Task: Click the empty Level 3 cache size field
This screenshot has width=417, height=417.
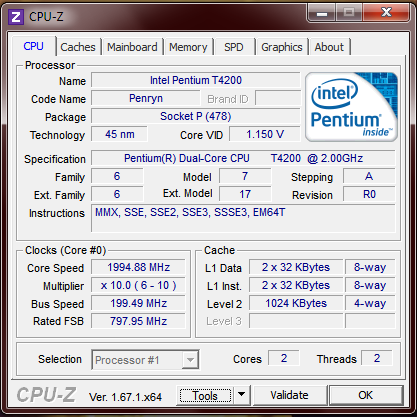Action: pyautogui.click(x=296, y=321)
